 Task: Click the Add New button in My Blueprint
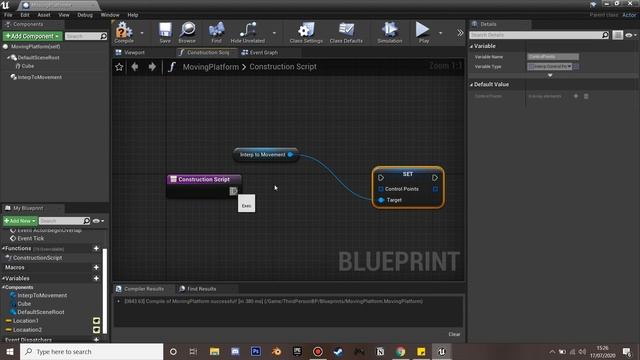point(20,221)
